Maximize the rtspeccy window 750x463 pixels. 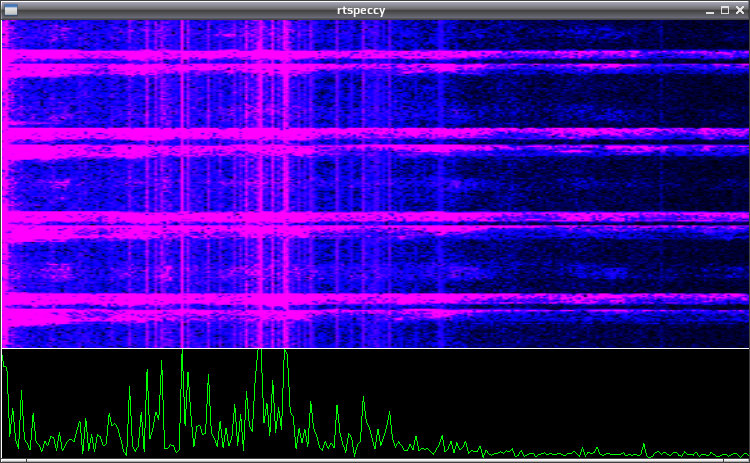pyautogui.click(x=725, y=10)
